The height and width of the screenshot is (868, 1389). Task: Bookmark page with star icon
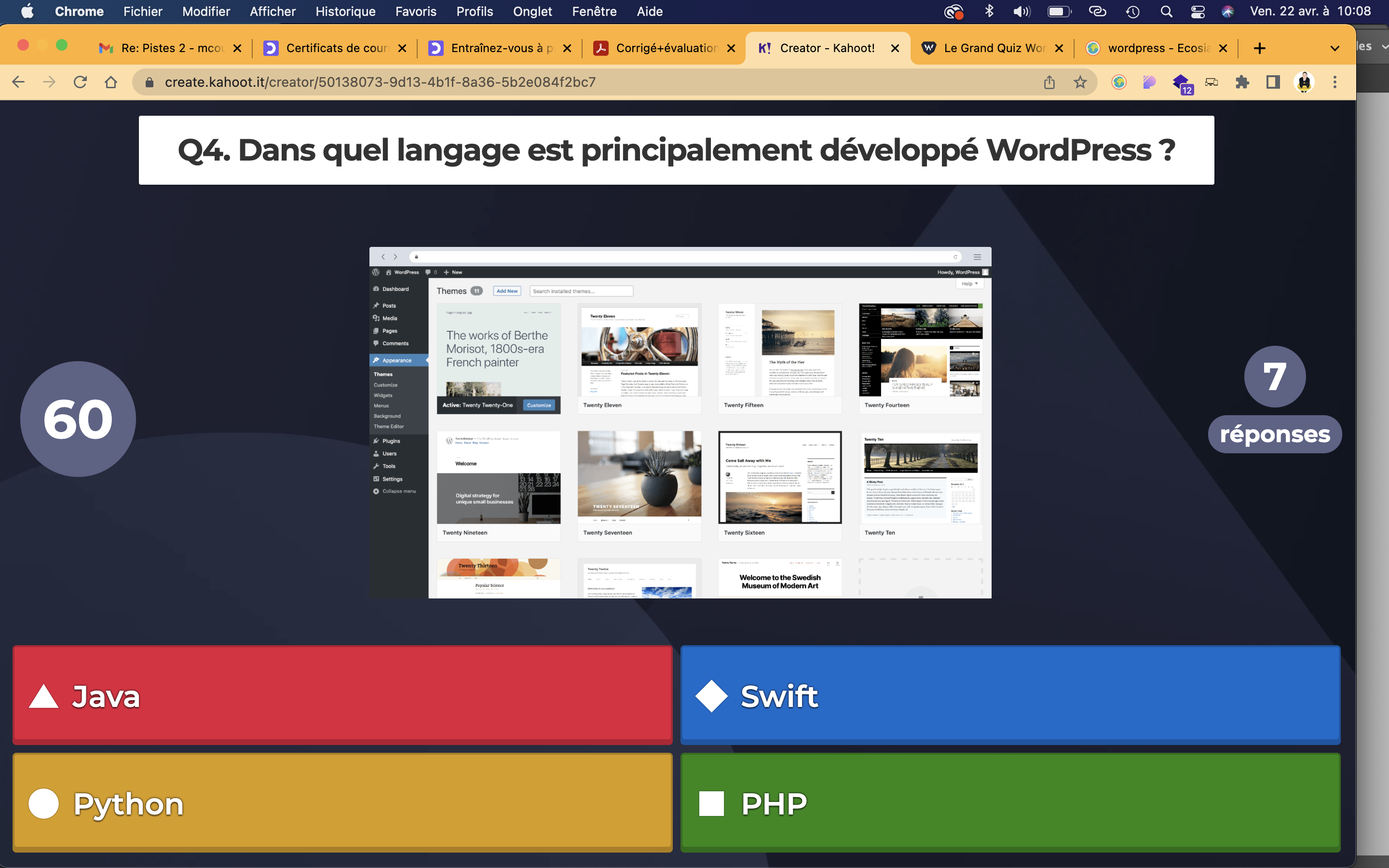click(1080, 82)
